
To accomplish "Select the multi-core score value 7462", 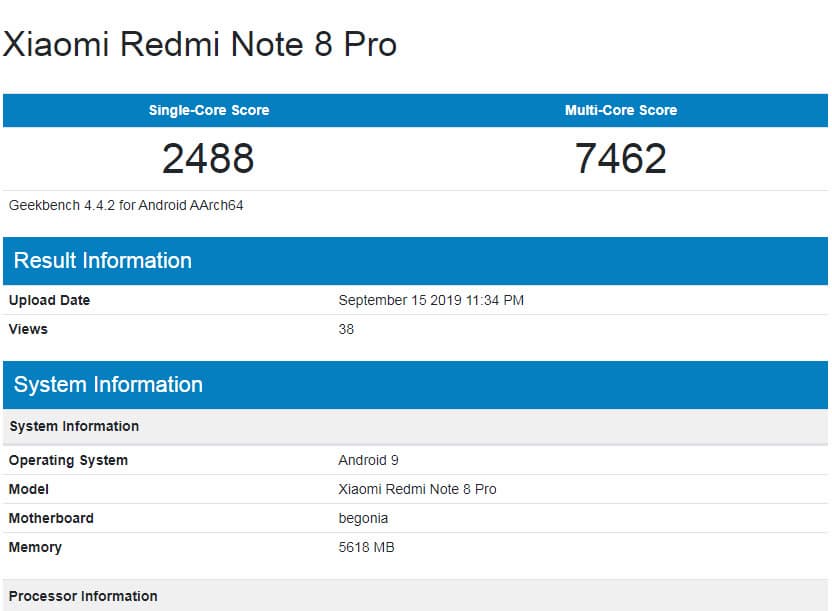I will click(x=621, y=158).
